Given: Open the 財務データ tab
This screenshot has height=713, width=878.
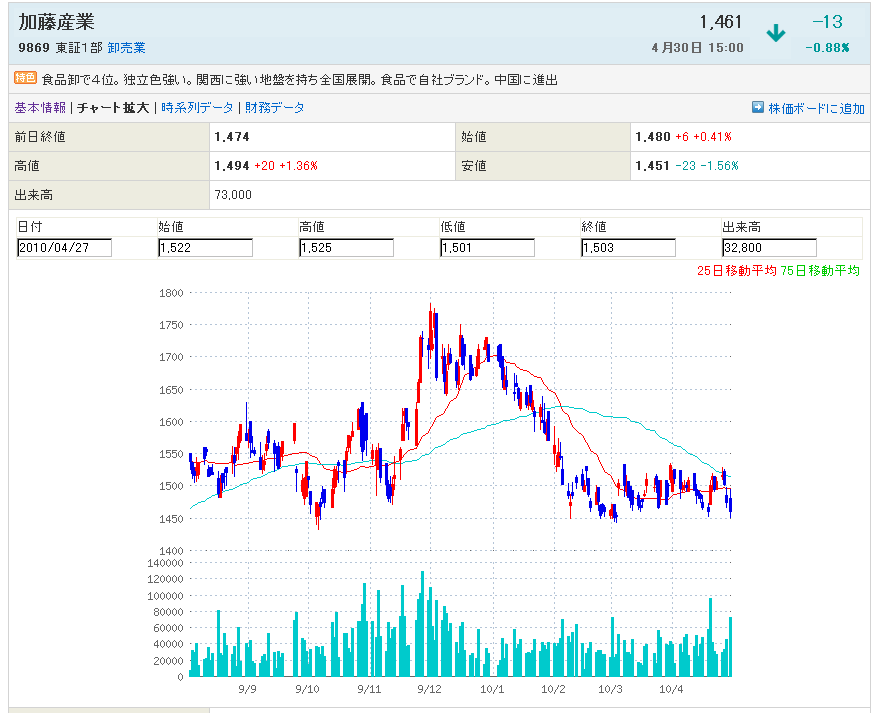Looking at the screenshot, I should tap(275, 108).
